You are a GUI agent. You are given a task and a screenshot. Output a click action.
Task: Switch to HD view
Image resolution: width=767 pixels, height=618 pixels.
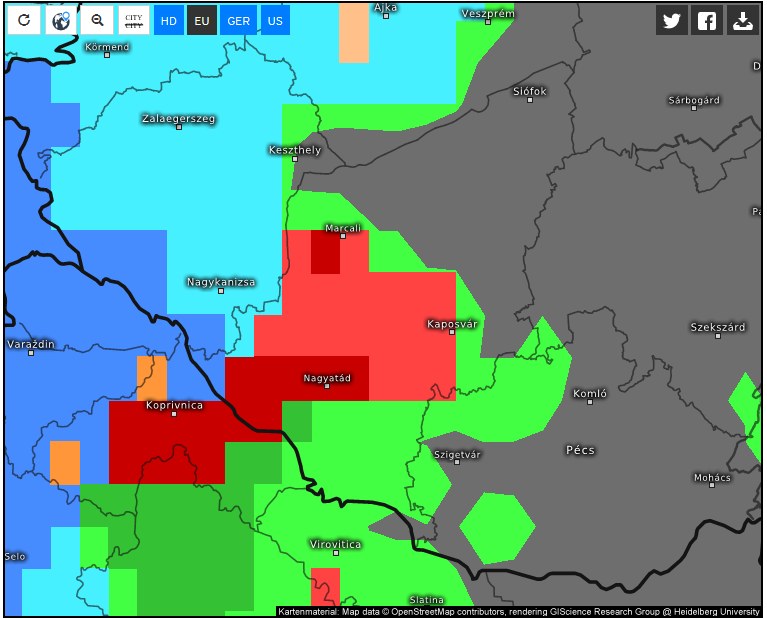[169, 21]
